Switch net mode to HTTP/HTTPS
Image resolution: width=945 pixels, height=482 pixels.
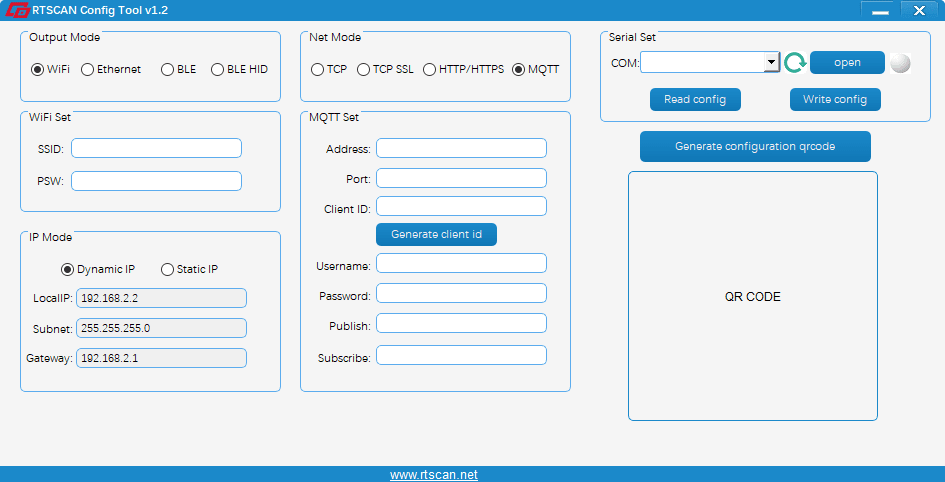tap(430, 70)
